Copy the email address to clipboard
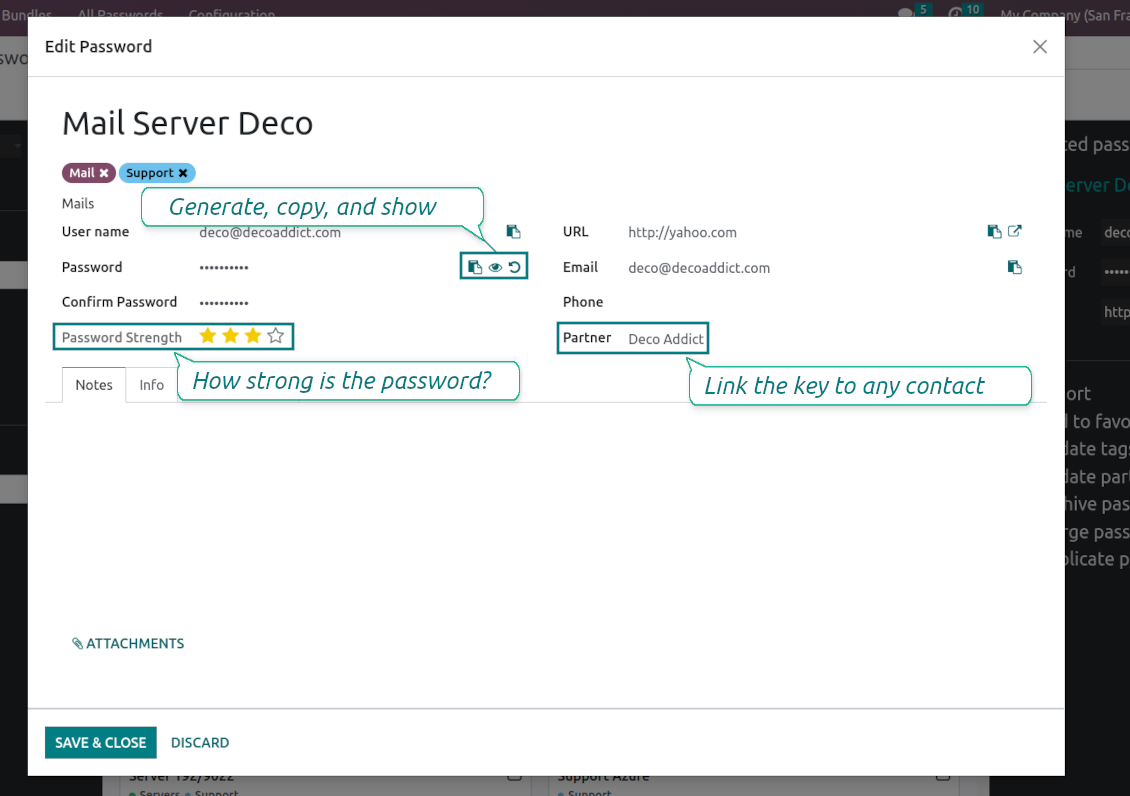The width and height of the screenshot is (1130, 796). 1014,267
